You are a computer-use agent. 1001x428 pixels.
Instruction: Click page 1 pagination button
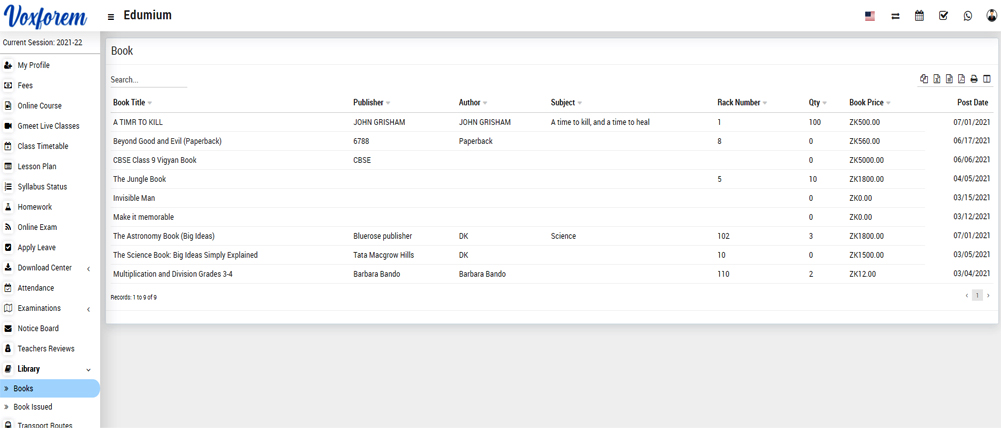[977, 296]
